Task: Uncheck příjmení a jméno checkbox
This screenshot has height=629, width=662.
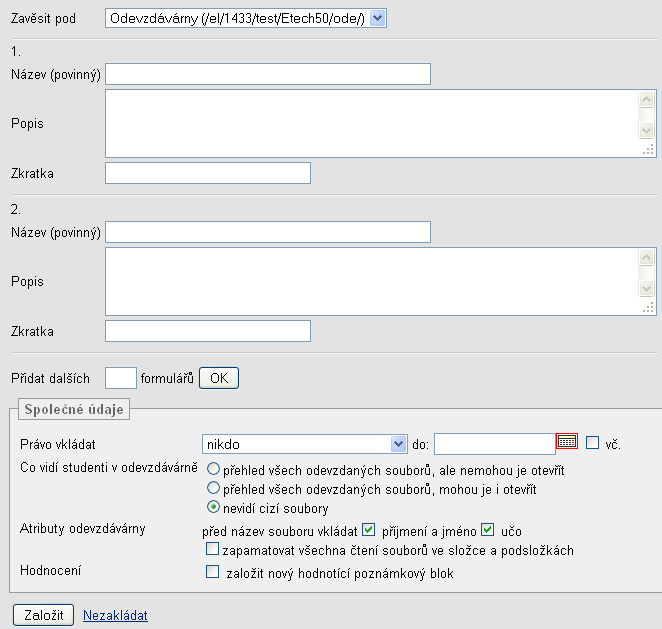Action: coord(369,530)
